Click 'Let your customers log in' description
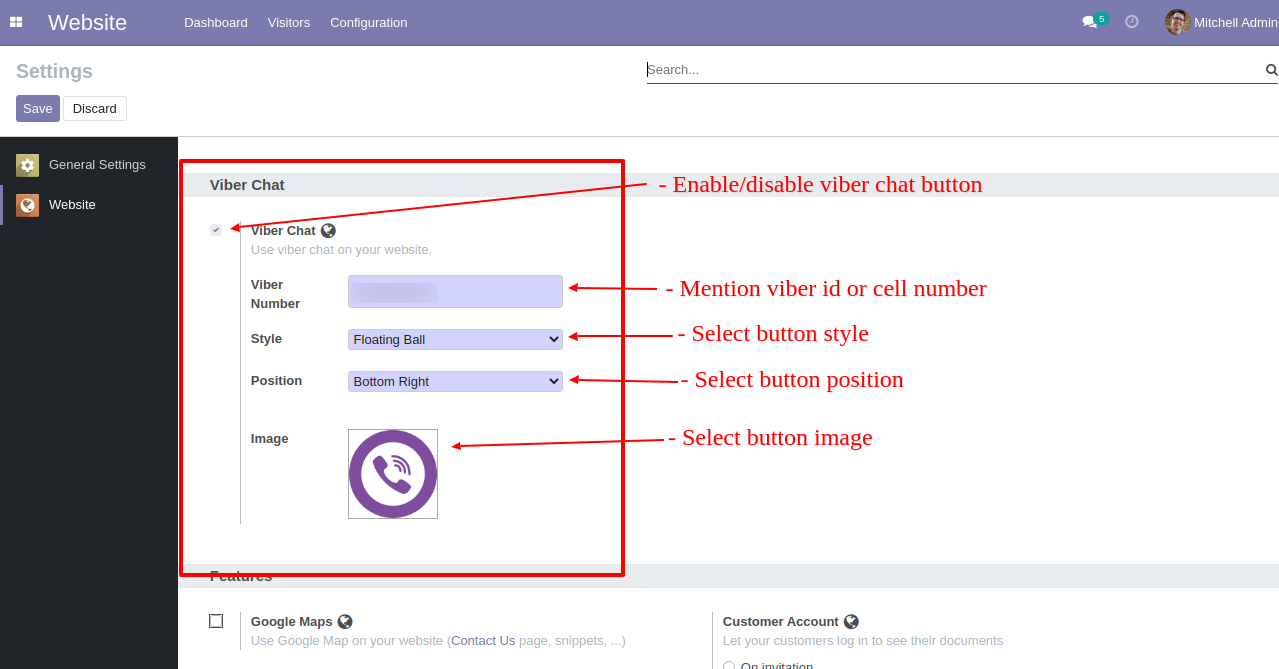The height and width of the screenshot is (669, 1279). tap(863, 641)
